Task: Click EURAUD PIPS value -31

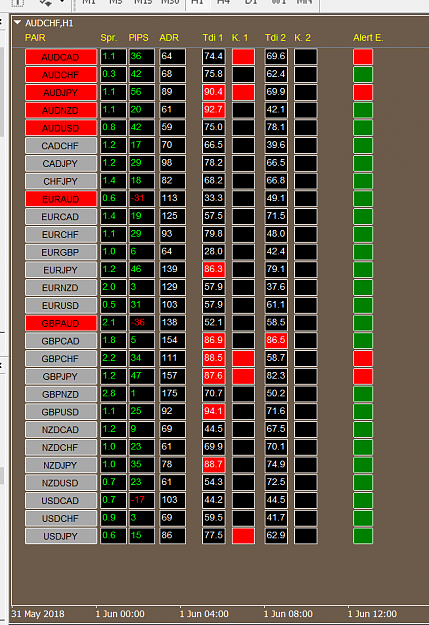Action: point(142,199)
